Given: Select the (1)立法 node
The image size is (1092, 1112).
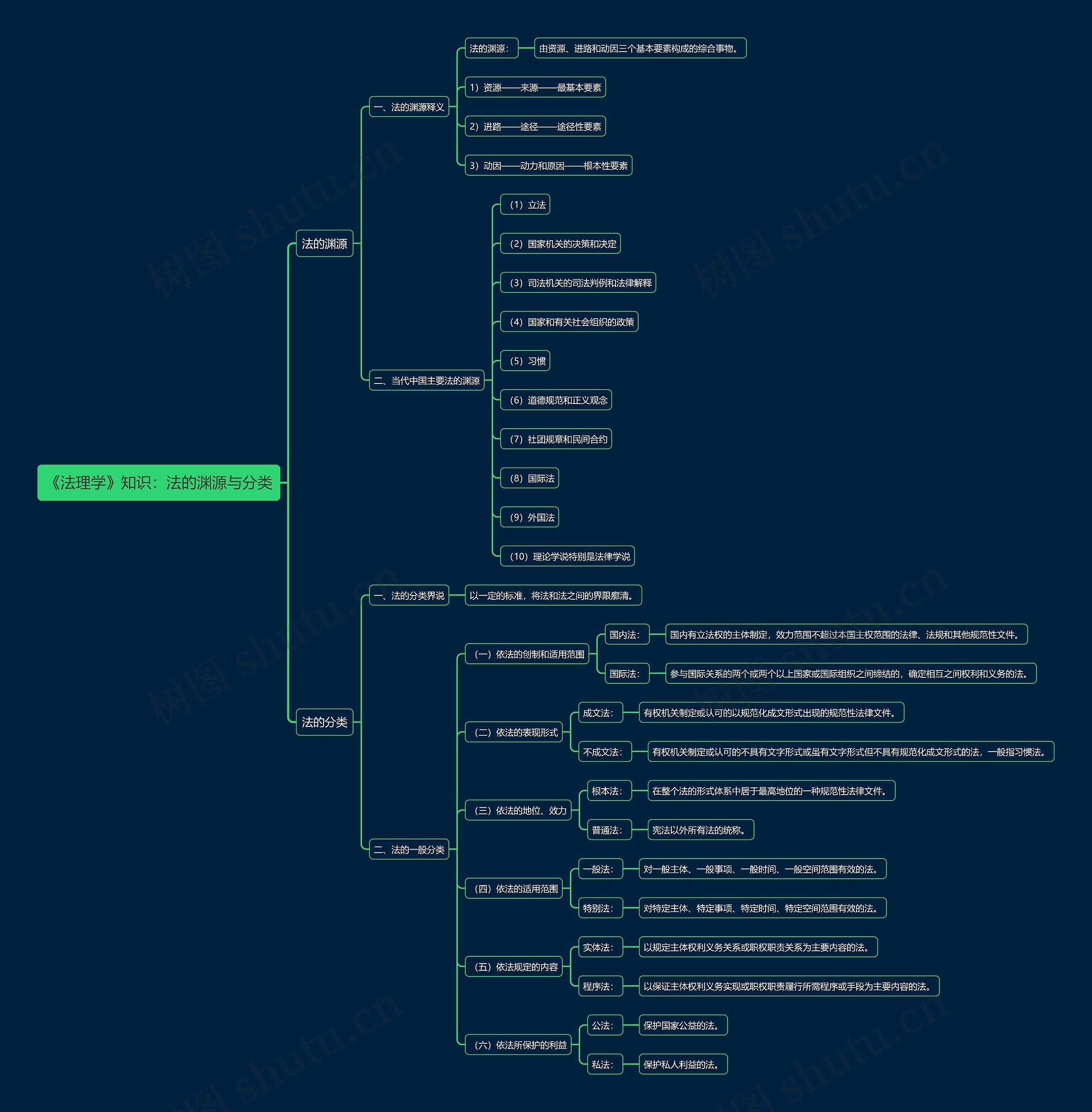Looking at the screenshot, I should pyautogui.click(x=525, y=205).
